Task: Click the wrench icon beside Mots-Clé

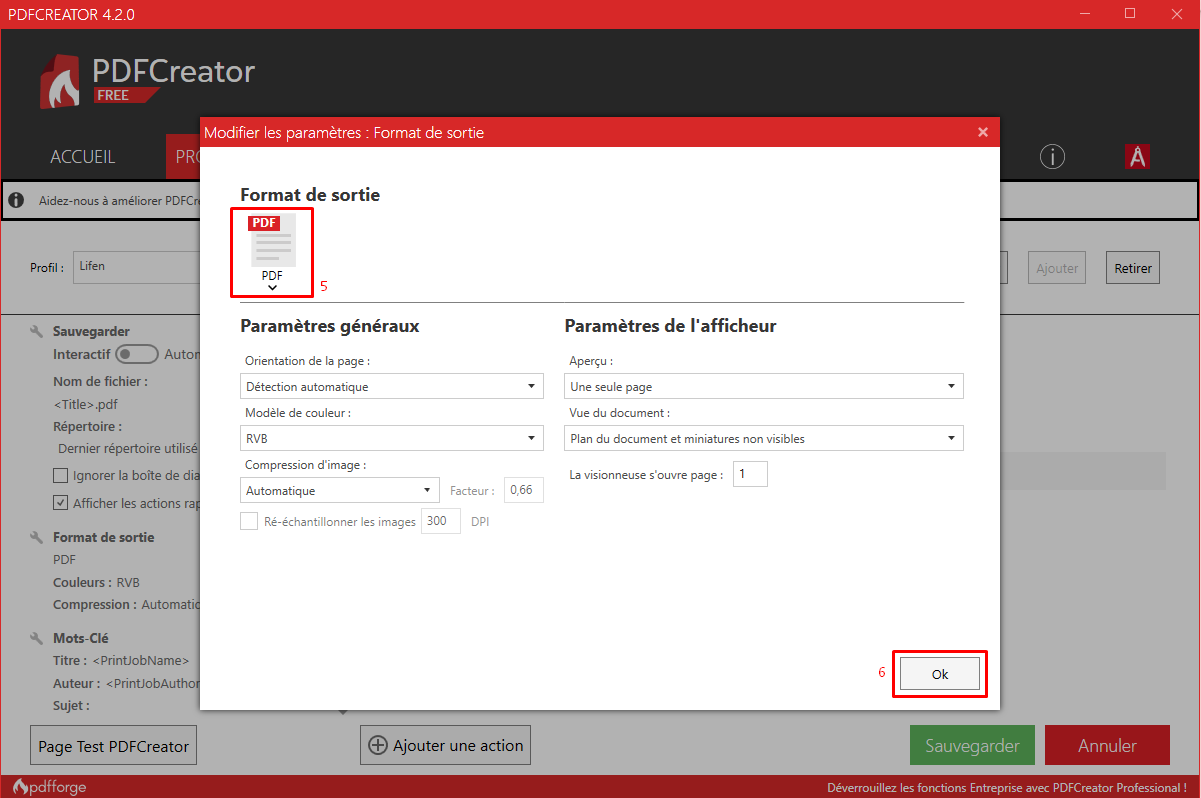Action: [37, 638]
